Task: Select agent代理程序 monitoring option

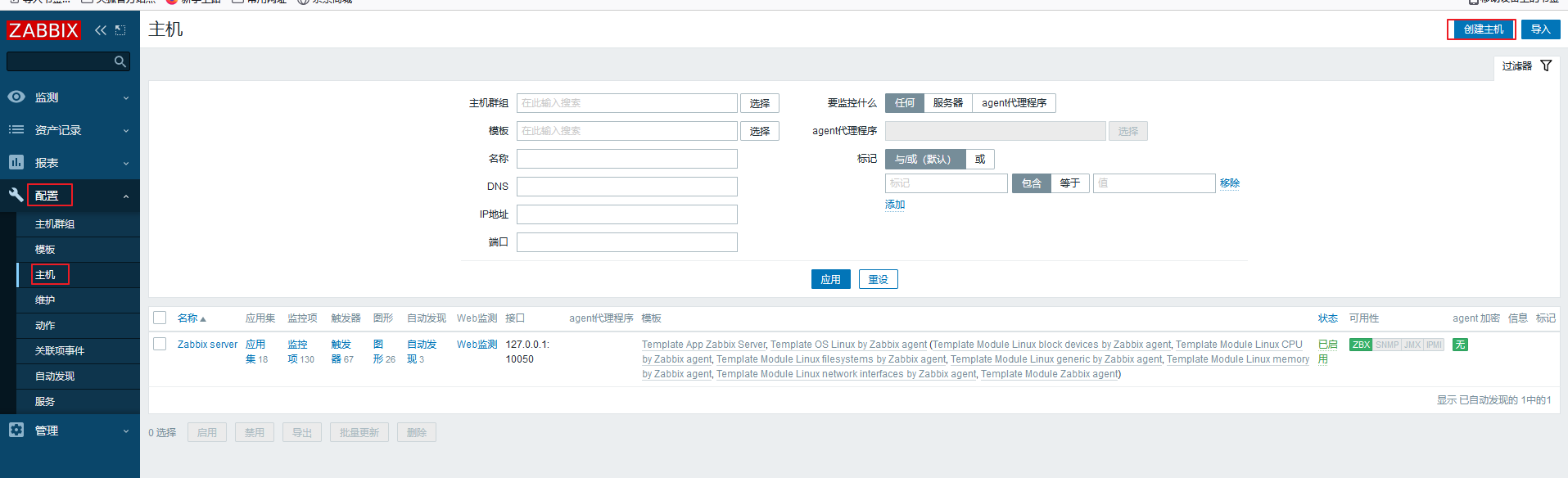Action: click(x=1014, y=103)
